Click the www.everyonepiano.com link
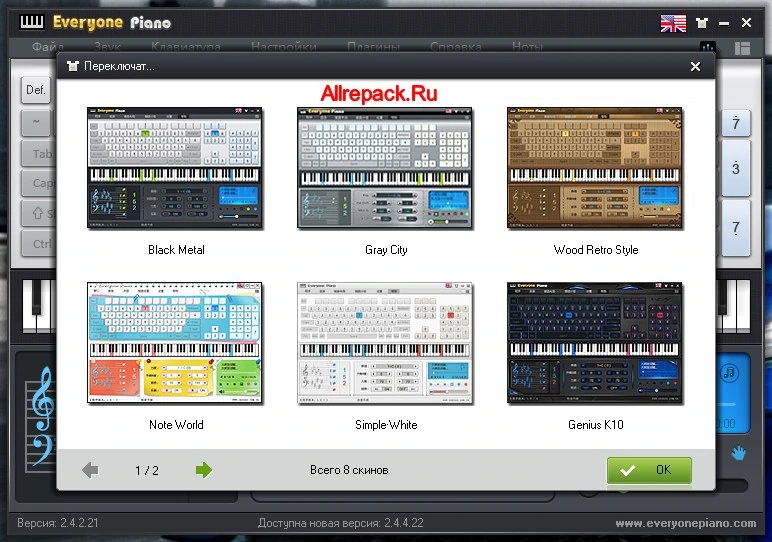 pos(685,523)
